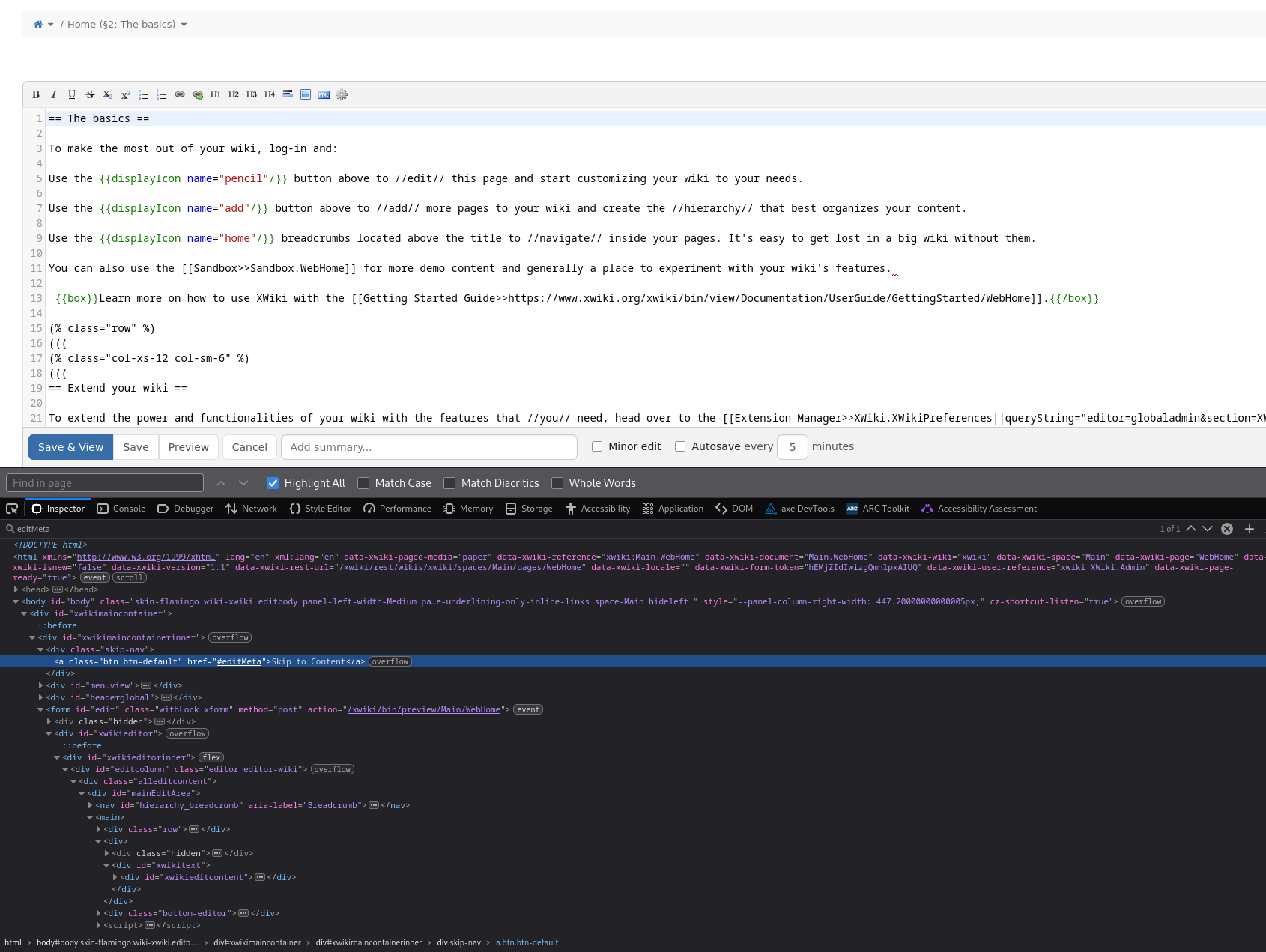1266x952 pixels.
Task: Apply superscript formatting
Action: (126, 94)
